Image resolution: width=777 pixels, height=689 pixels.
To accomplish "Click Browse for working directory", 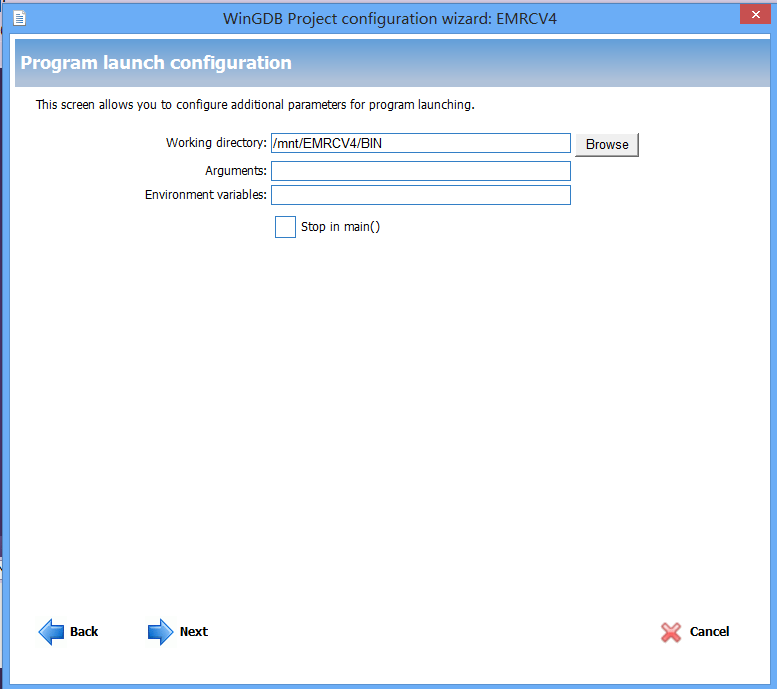I will tap(607, 145).
